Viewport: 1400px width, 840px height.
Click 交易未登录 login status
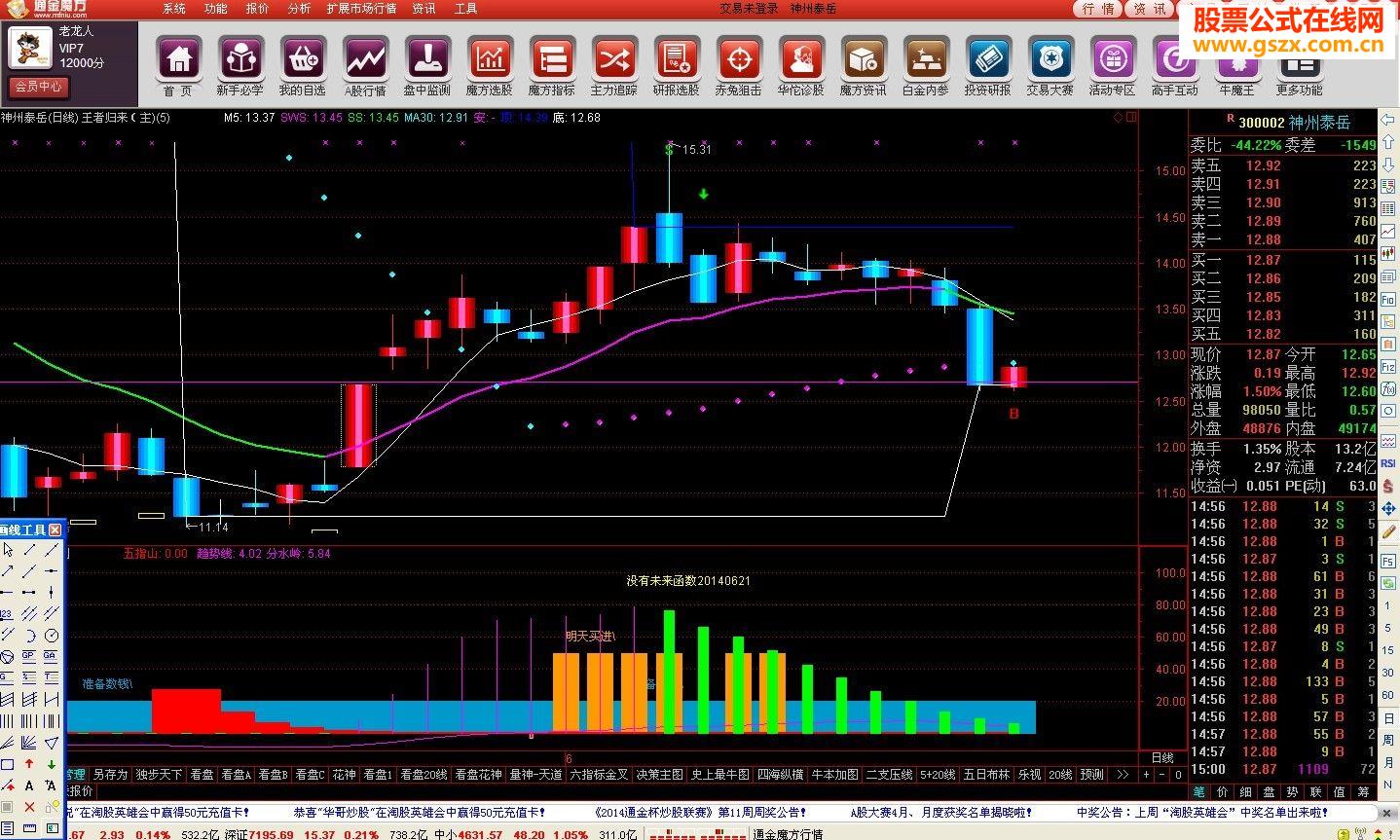pyautogui.click(x=749, y=8)
